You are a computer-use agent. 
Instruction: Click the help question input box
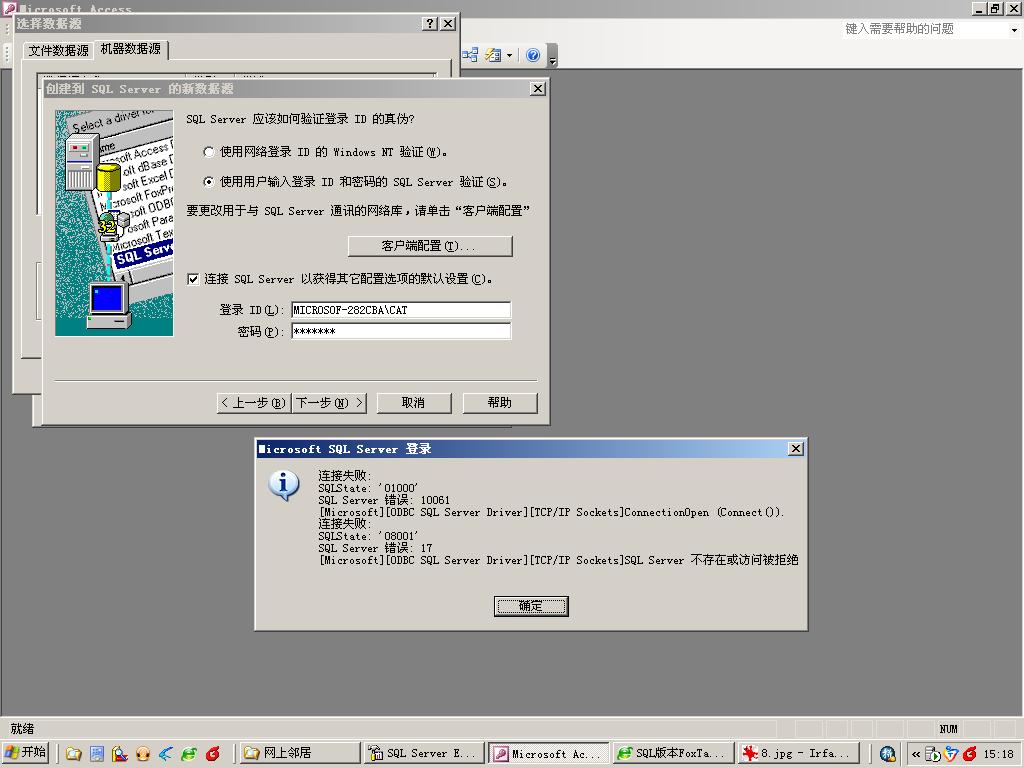[925, 29]
